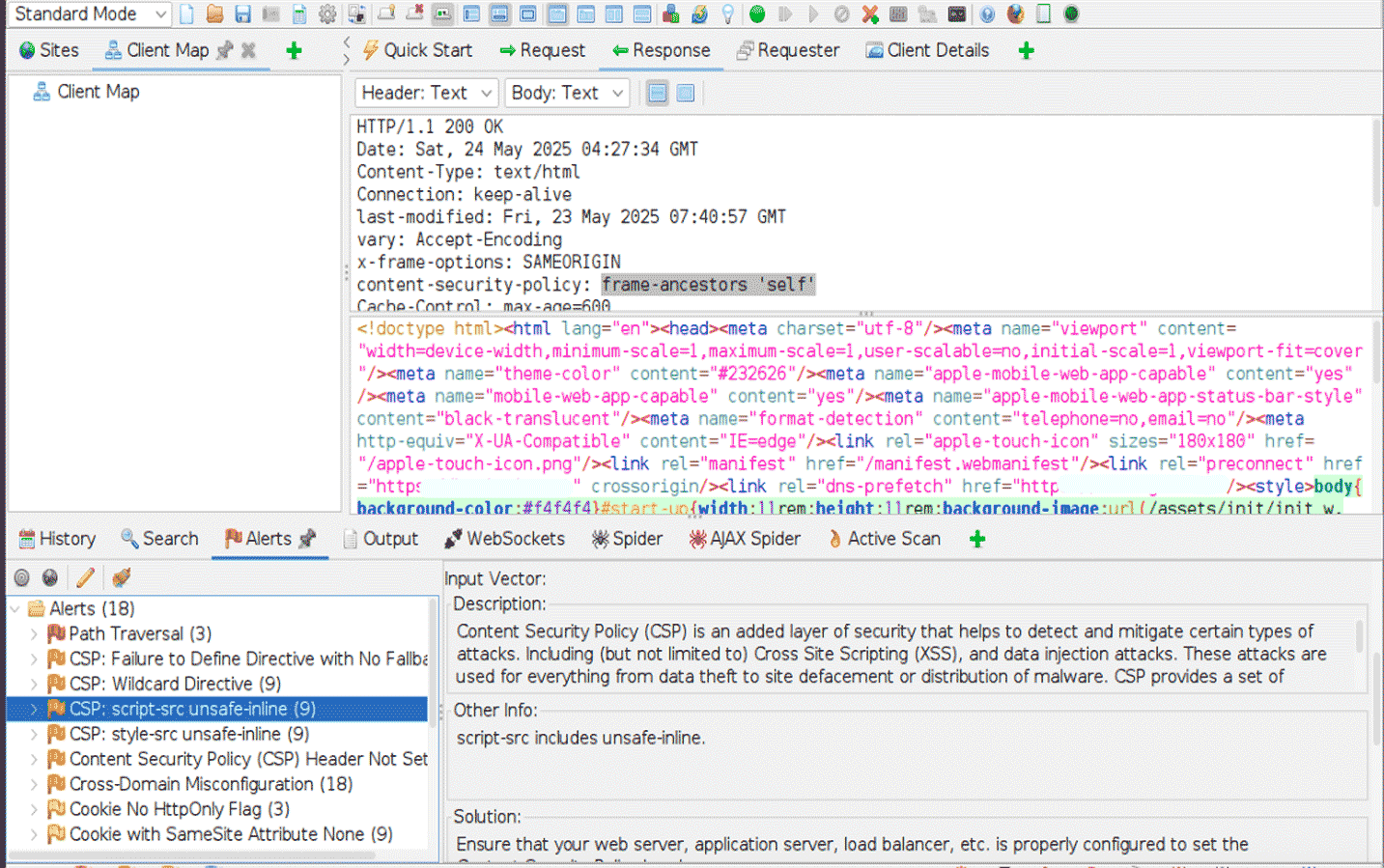Click the green radar HUD icon
Image resolution: width=1384 pixels, height=868 pixels.
(x=1071, y=14)
